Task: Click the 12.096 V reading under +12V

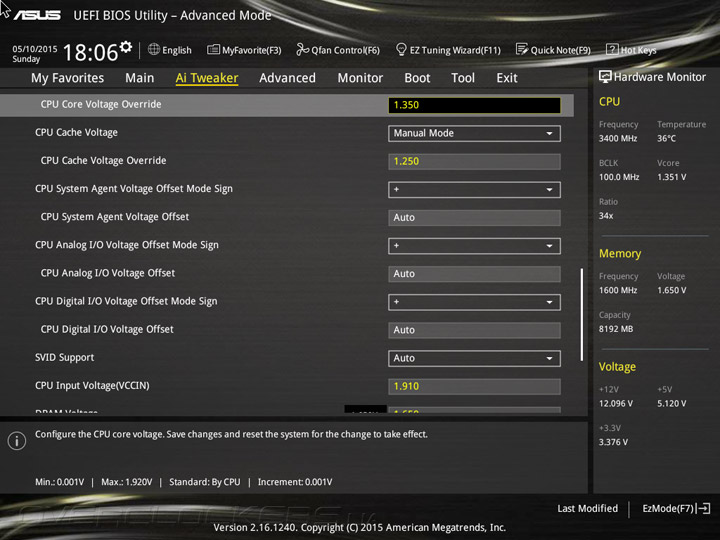Action: coord(616,403)
